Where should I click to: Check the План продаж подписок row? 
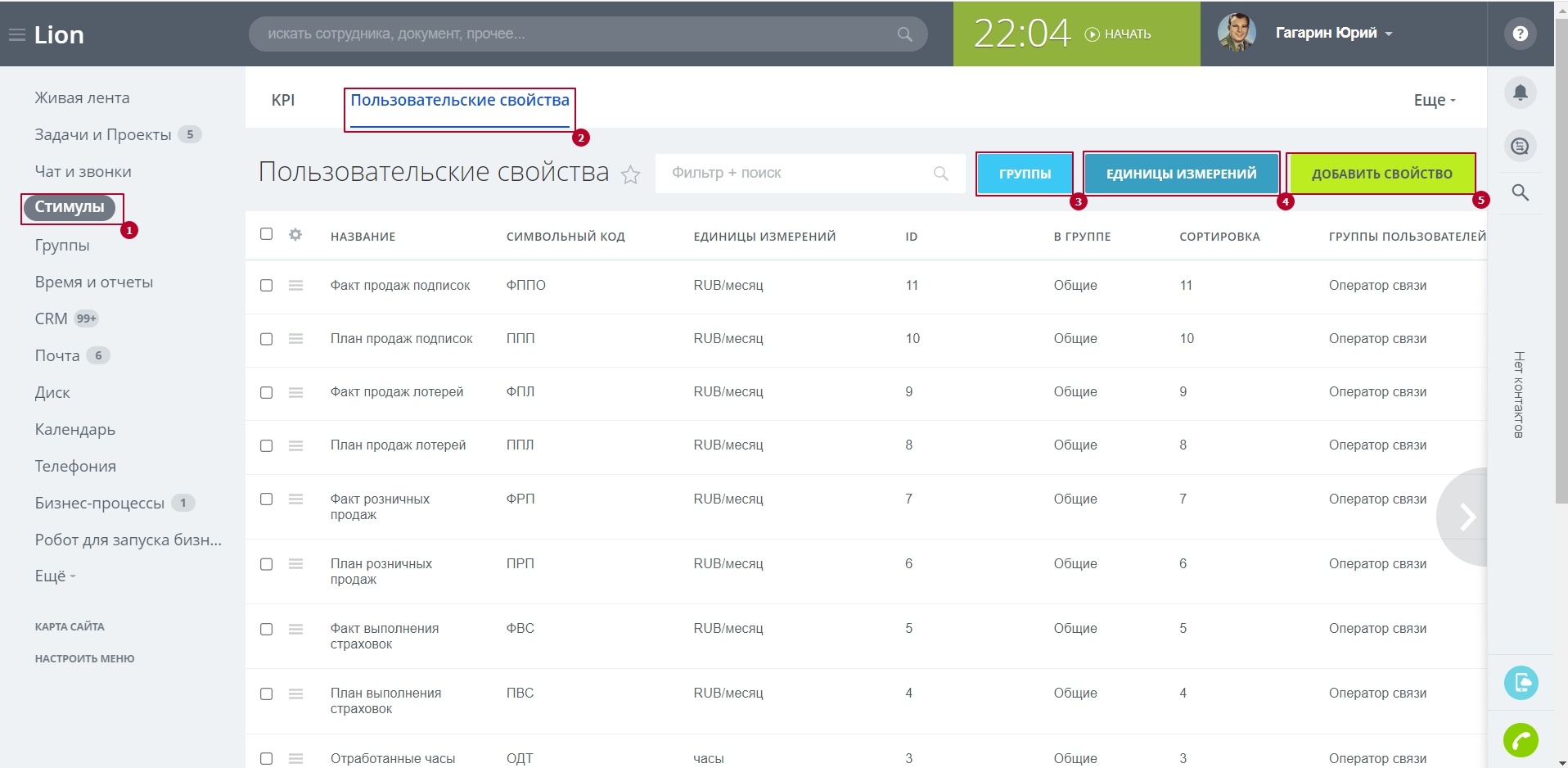(266, 339)
